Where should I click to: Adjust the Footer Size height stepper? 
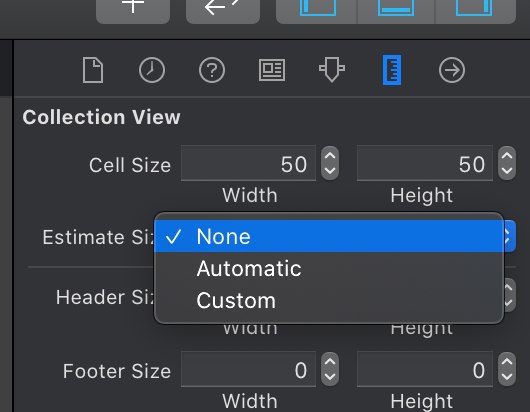tap(507, 369)
